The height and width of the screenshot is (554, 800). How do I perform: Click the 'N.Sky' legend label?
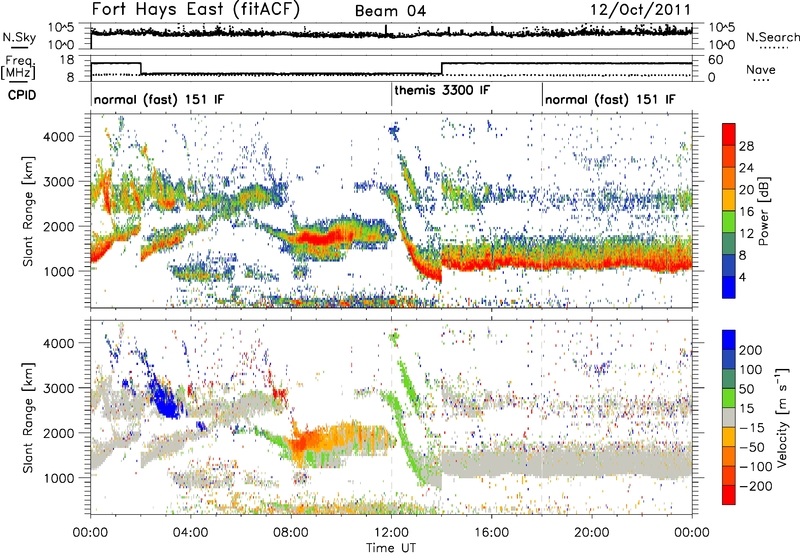19,37
